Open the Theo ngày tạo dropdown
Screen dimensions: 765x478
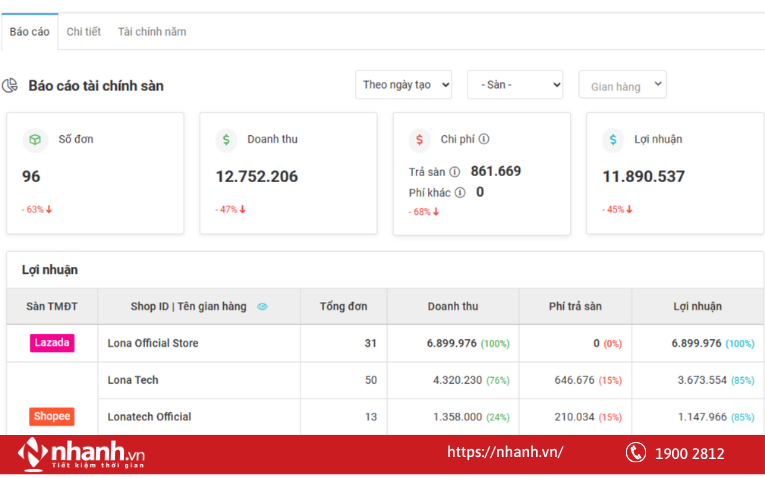[x=403, y=85]
